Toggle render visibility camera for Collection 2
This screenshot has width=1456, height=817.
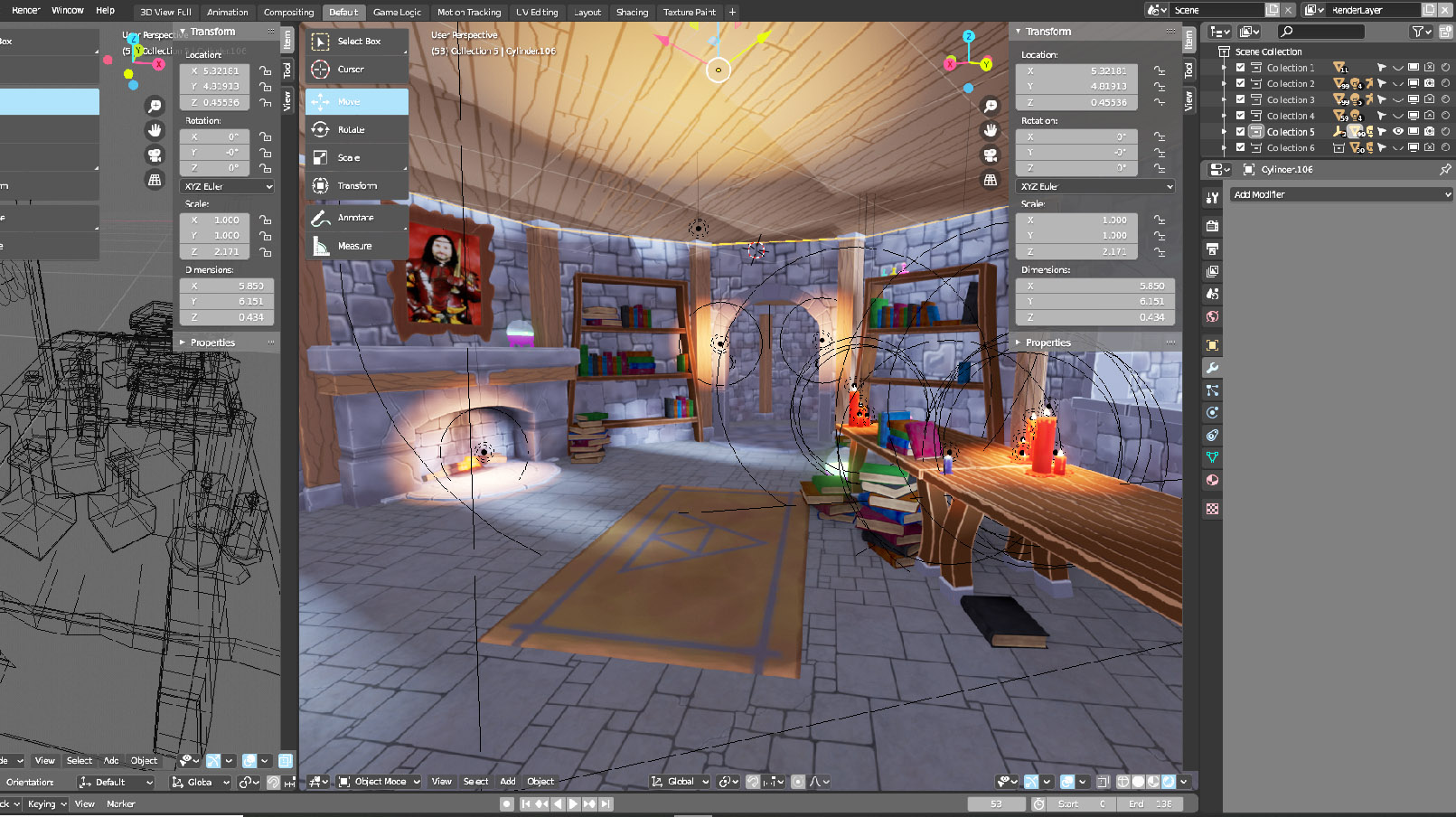click(1429, 84)
